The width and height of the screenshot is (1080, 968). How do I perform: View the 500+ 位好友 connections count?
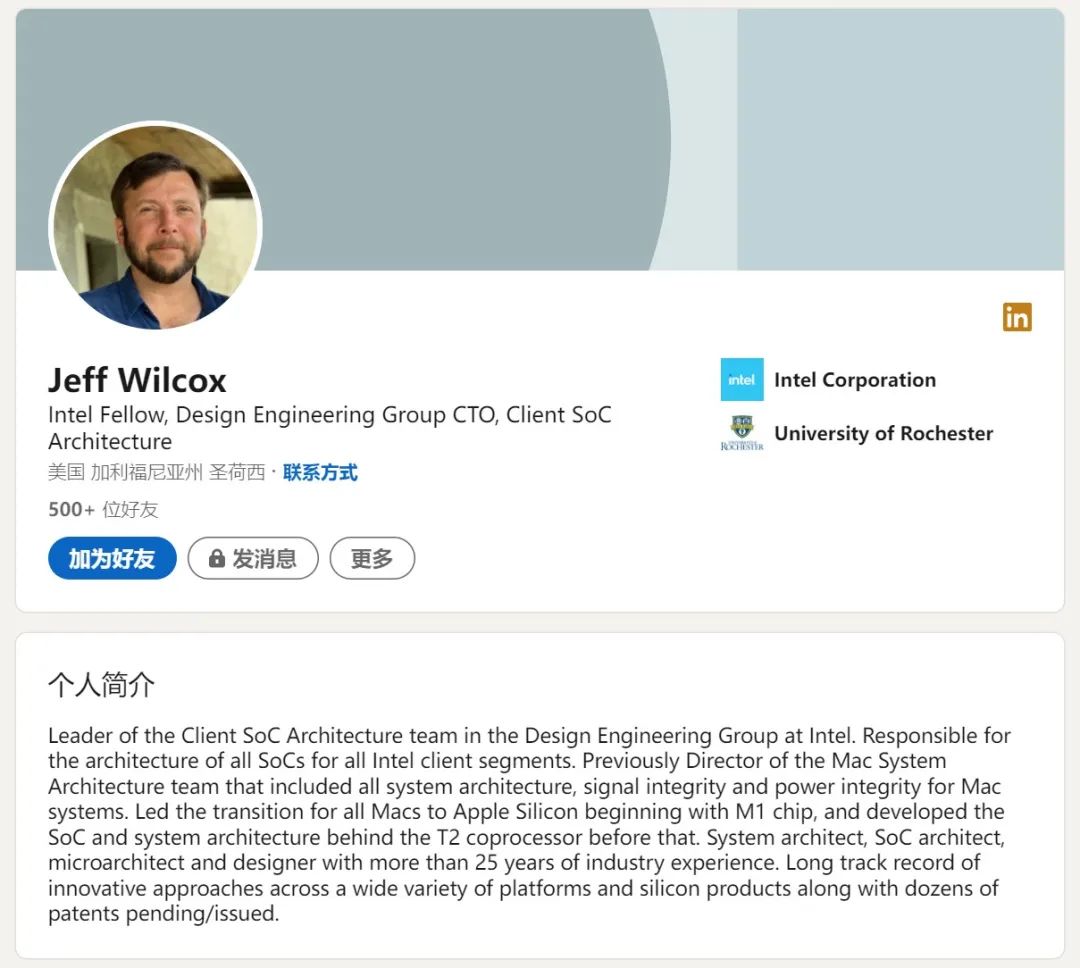(103, 509)
